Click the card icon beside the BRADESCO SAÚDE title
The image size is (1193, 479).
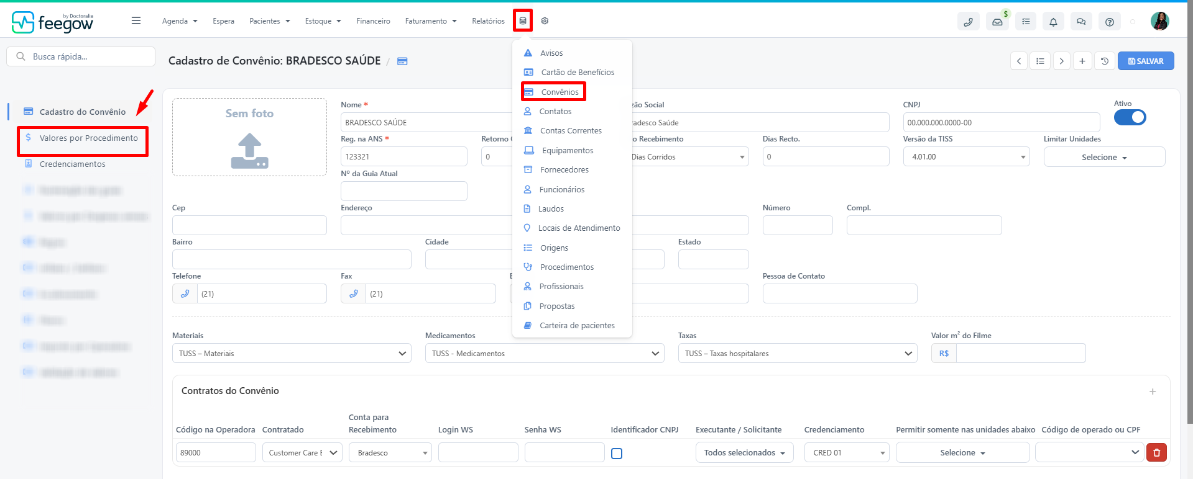click(x=402, y=61)
